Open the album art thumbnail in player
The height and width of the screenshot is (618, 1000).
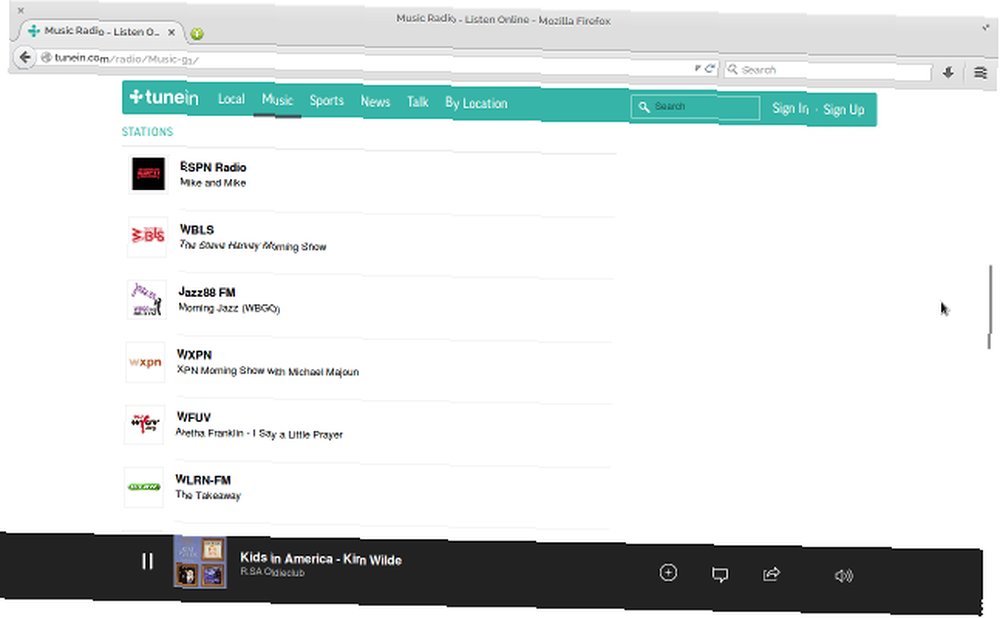[x=200, y=562]
